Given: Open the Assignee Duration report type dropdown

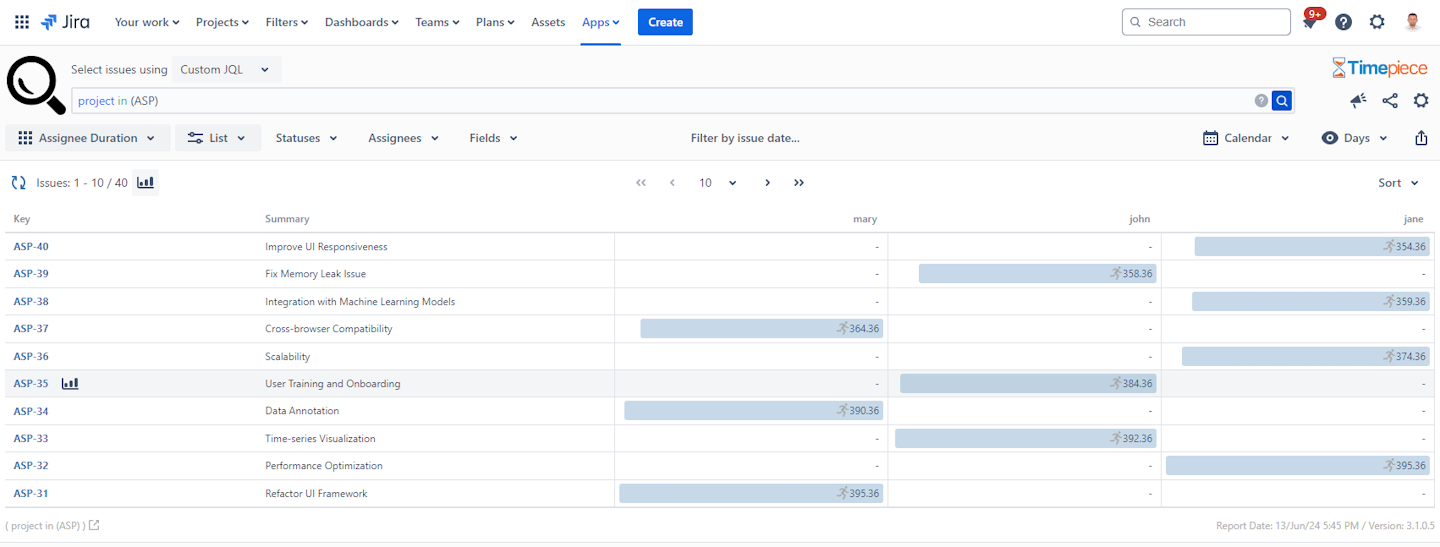Looking at the screenshot, I should click(x=87, y=138).
